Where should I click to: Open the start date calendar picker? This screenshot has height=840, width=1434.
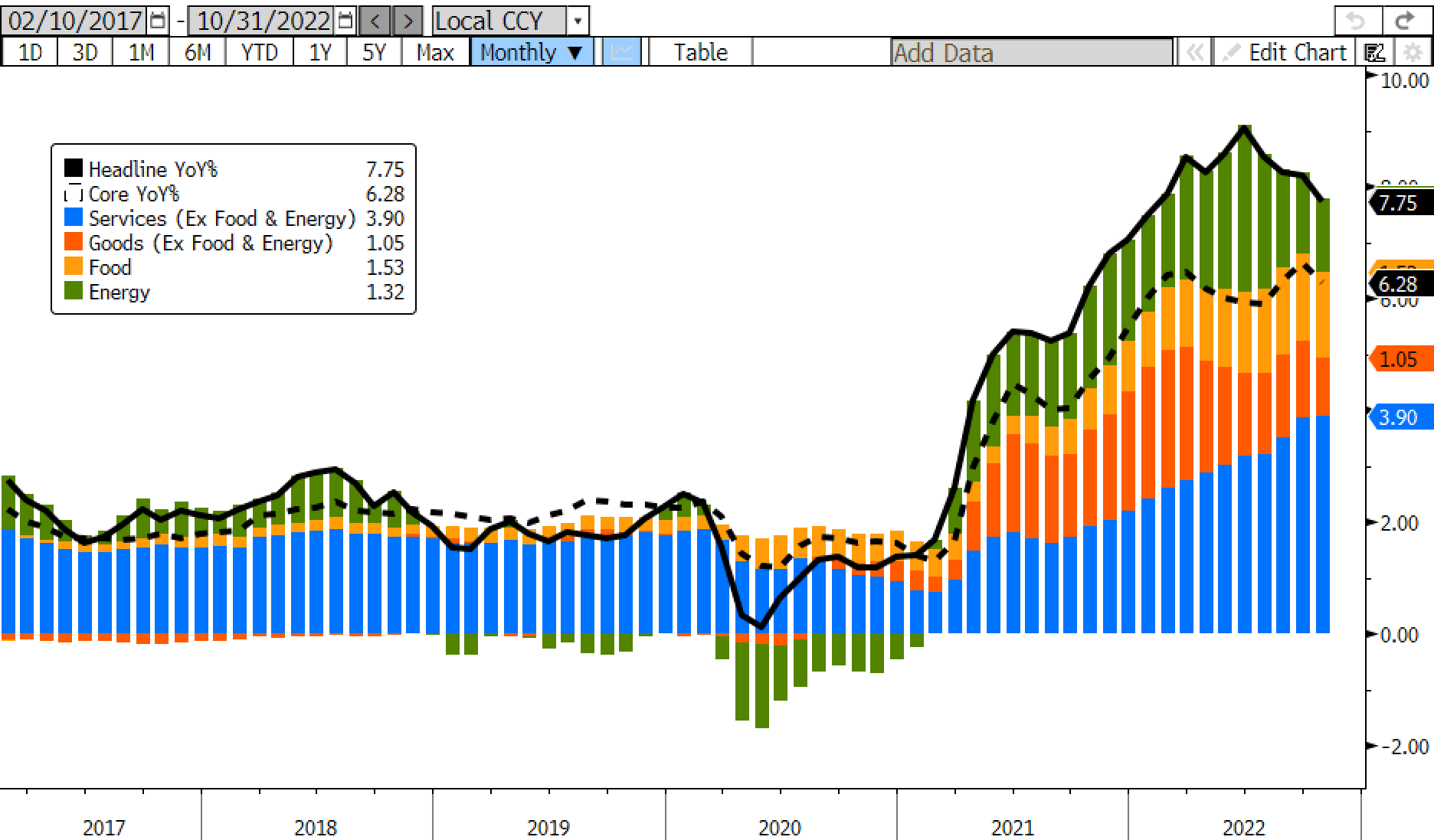click(158, 21)
